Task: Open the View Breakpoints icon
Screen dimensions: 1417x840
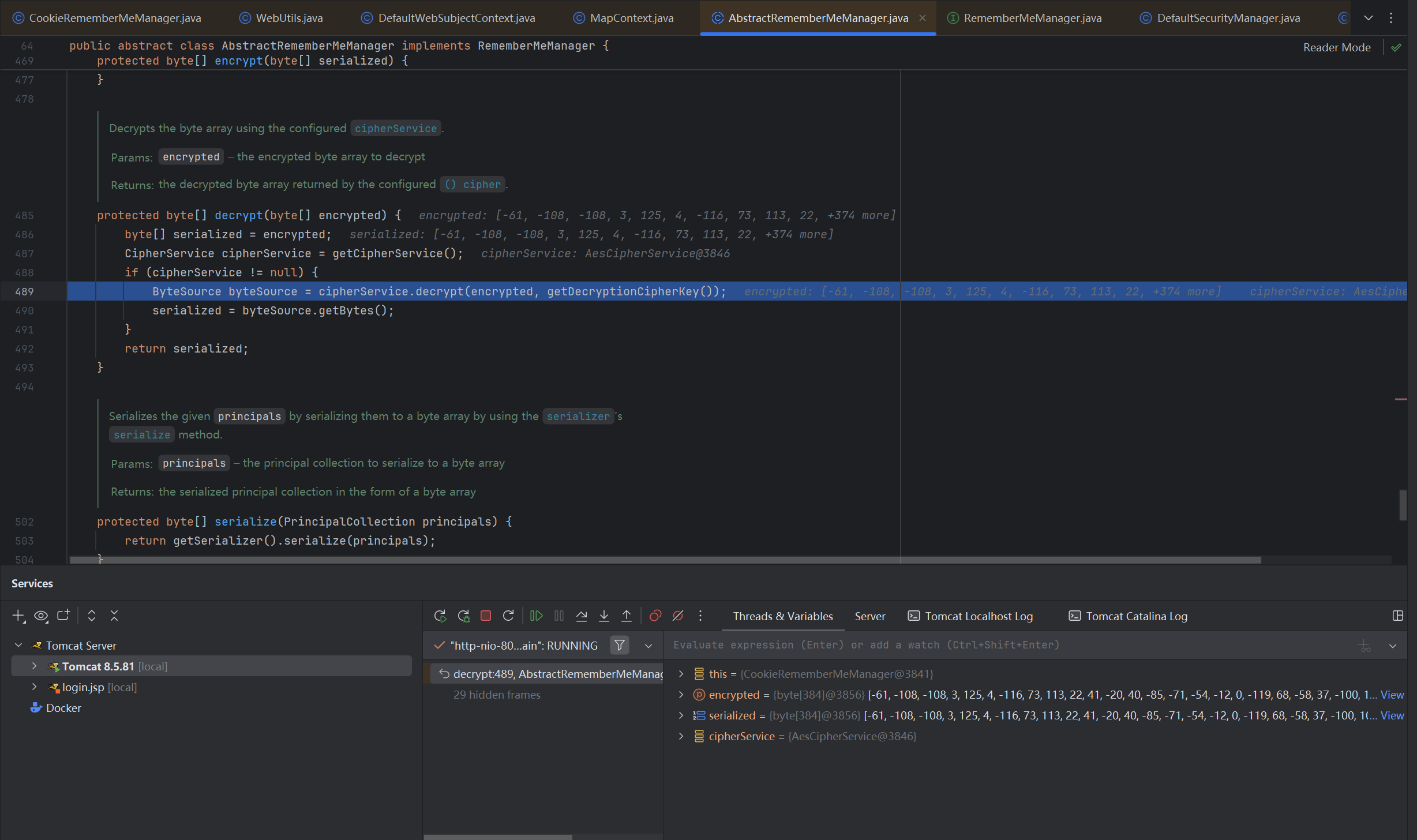Action: pos(655,616)
